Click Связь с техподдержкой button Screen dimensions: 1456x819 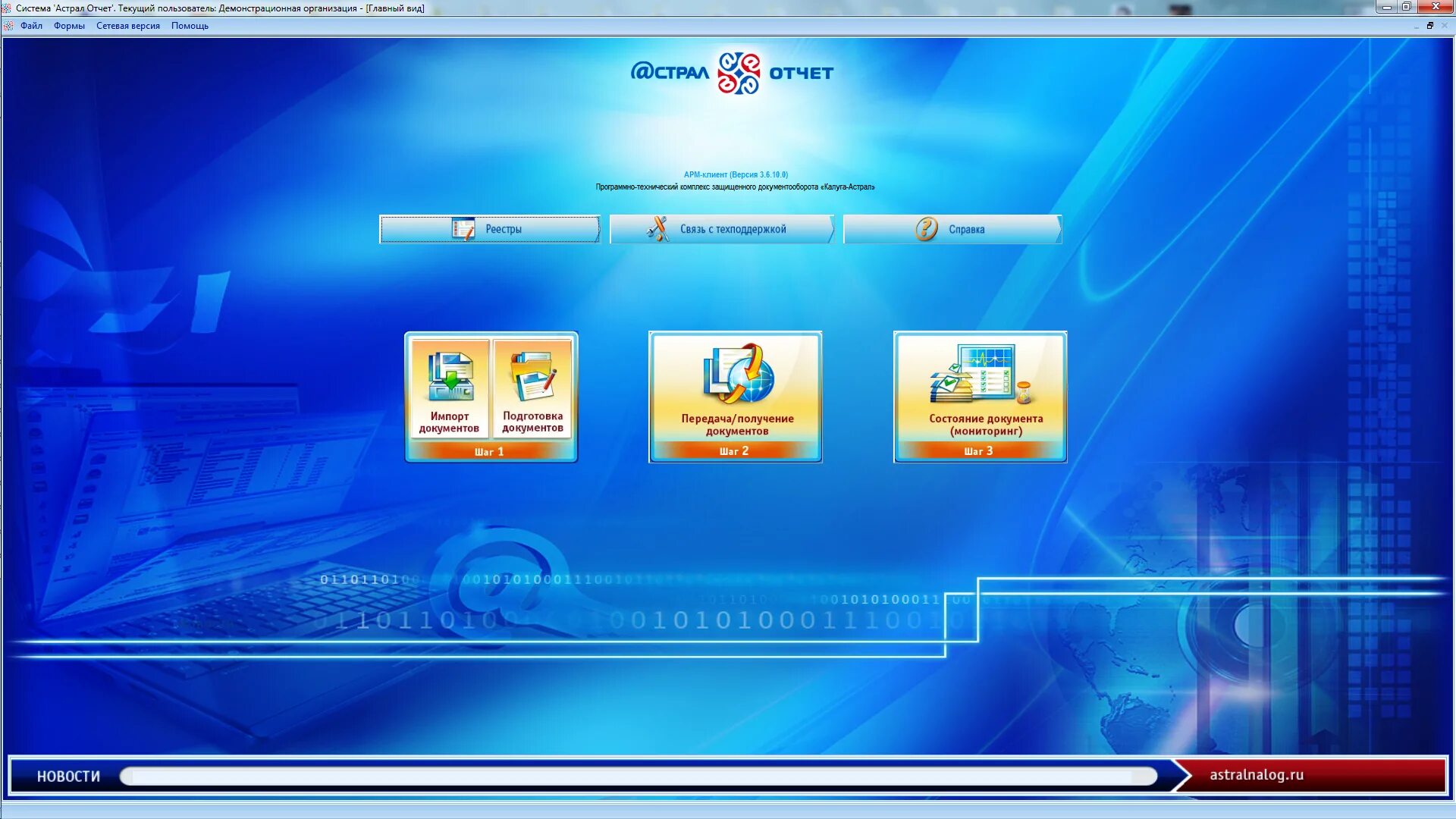[732, 229]
